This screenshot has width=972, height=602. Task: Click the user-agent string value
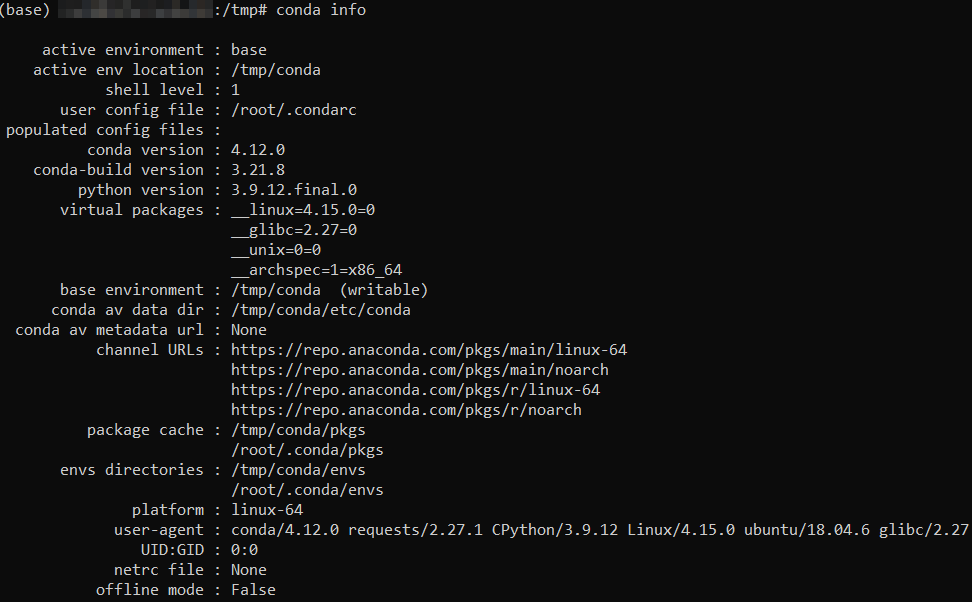600,530
